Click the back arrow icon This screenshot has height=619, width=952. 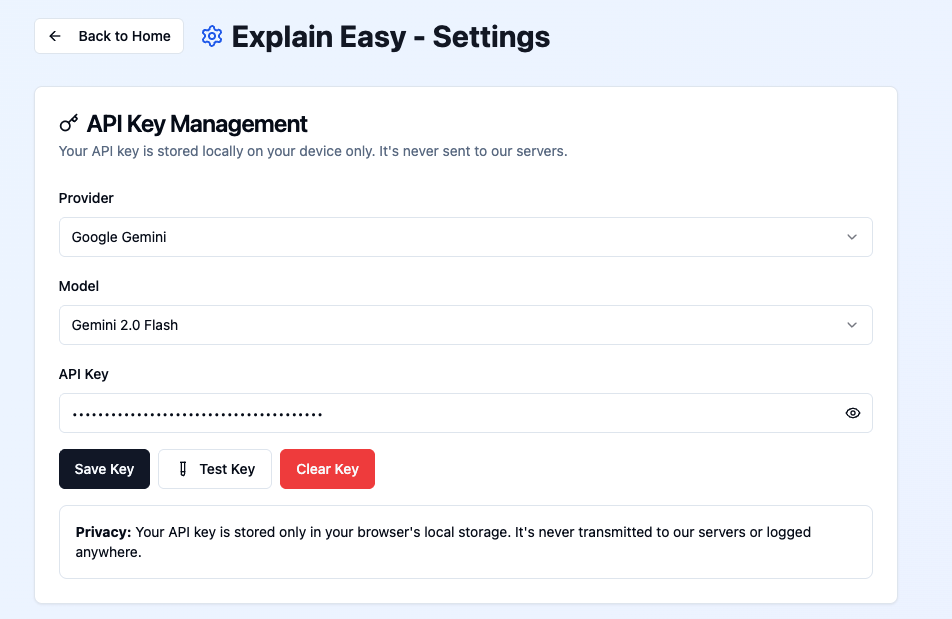(55, 35)
